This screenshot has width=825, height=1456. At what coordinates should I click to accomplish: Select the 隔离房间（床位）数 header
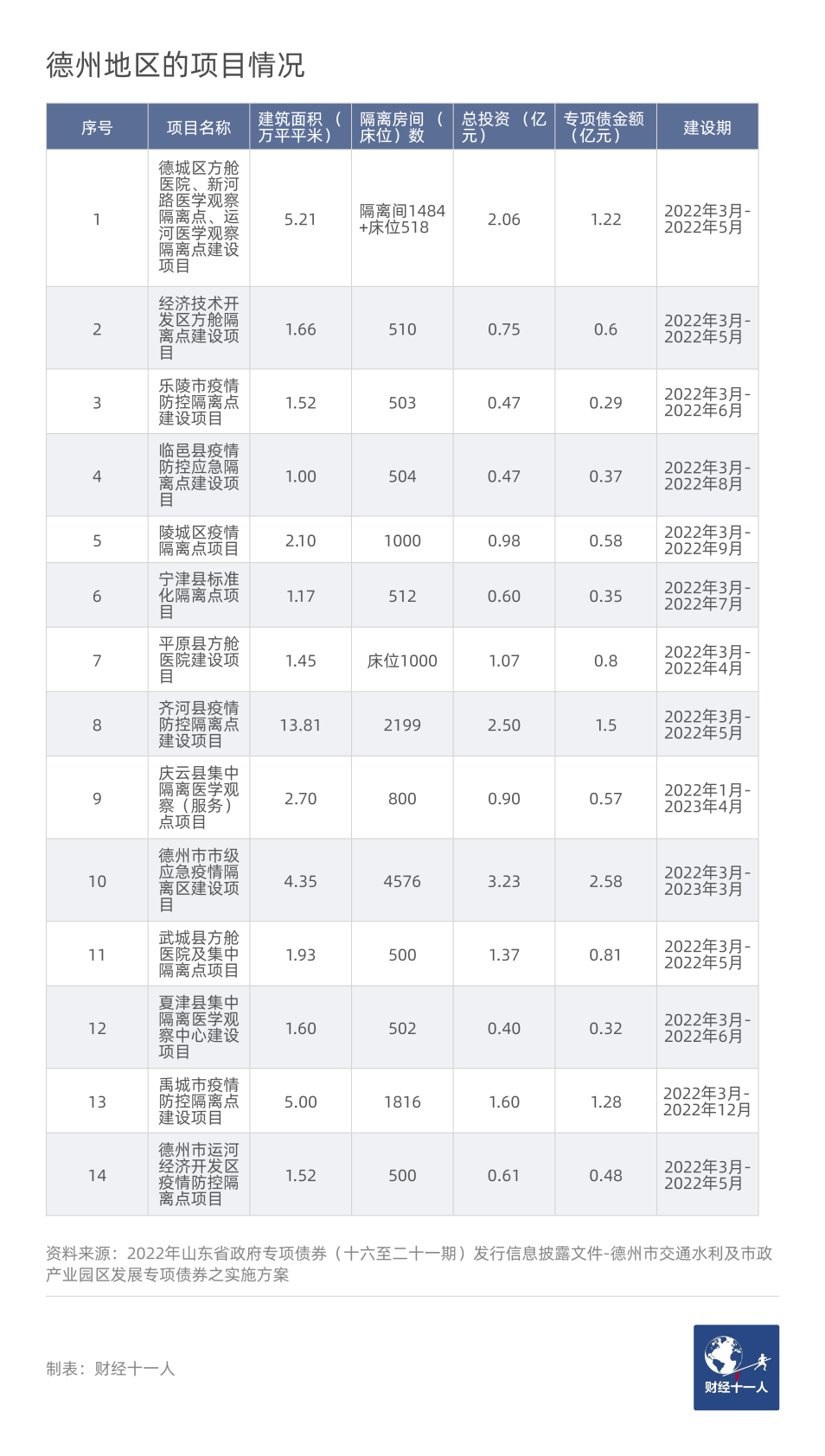[402, 127]
